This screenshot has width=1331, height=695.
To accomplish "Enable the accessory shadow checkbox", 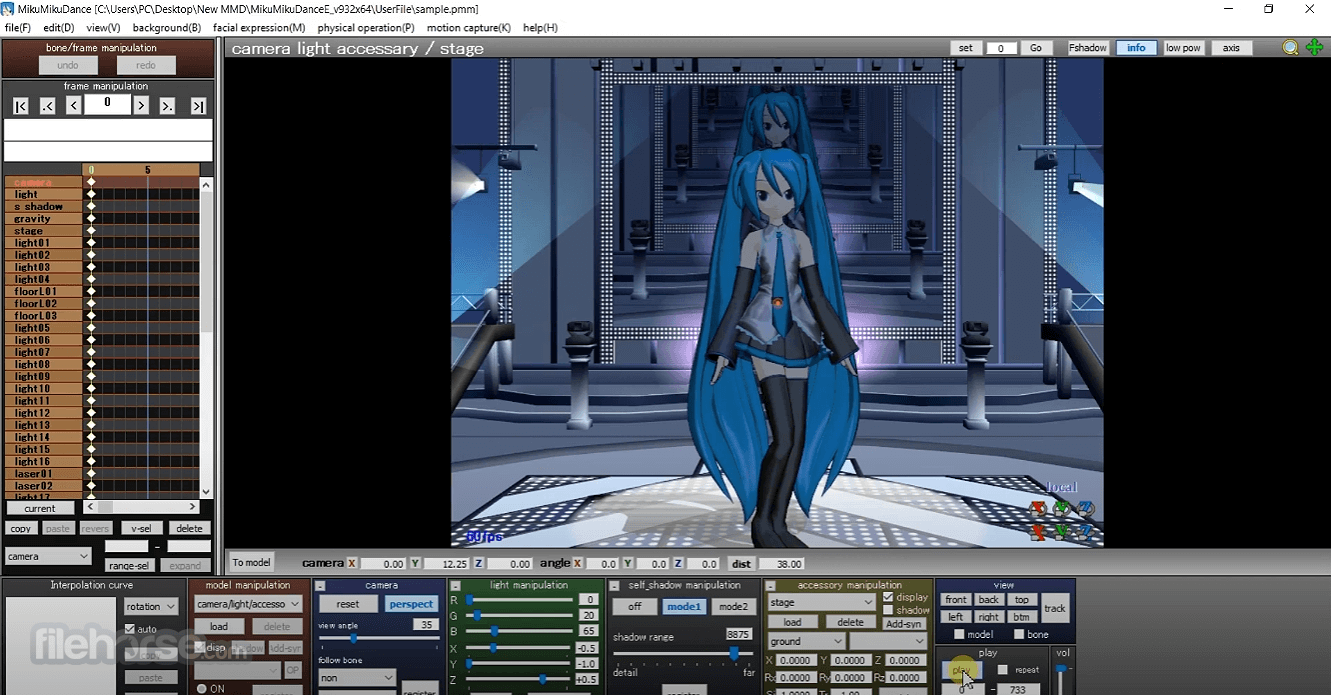I will coord(888,610).
